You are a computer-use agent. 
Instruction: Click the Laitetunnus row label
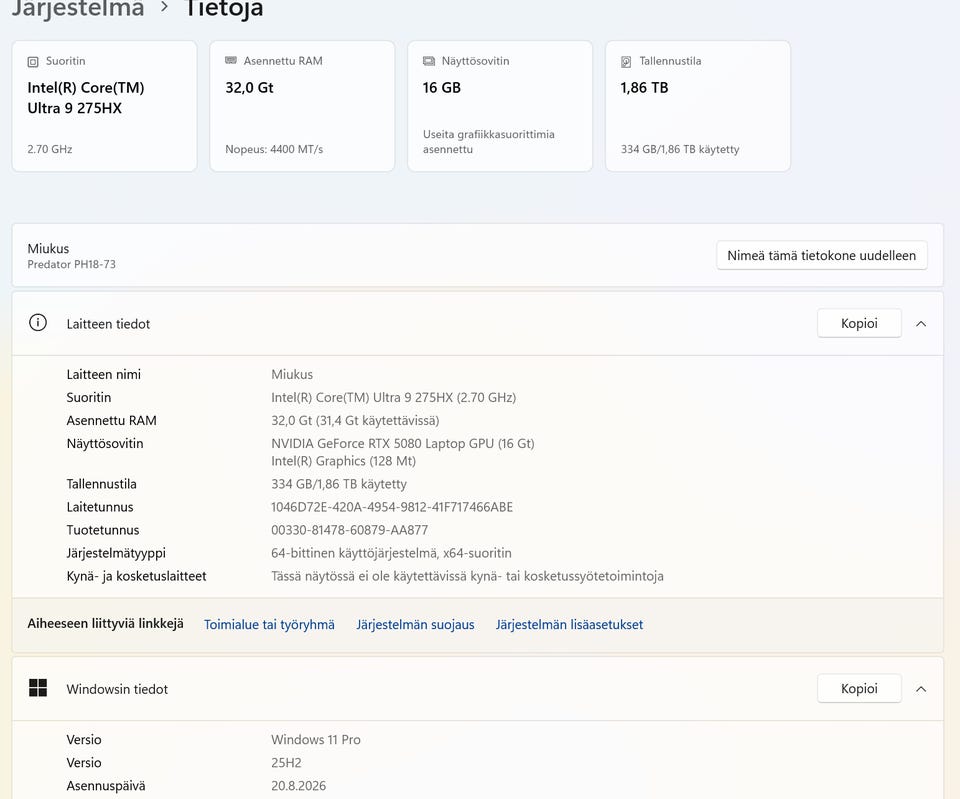click(x=100, y=507)
